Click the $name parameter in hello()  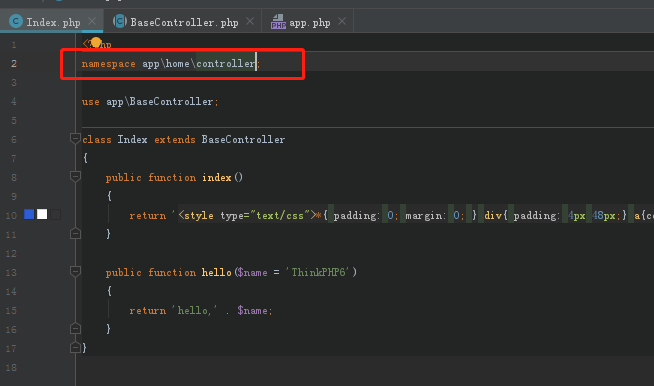coord(252,272)
